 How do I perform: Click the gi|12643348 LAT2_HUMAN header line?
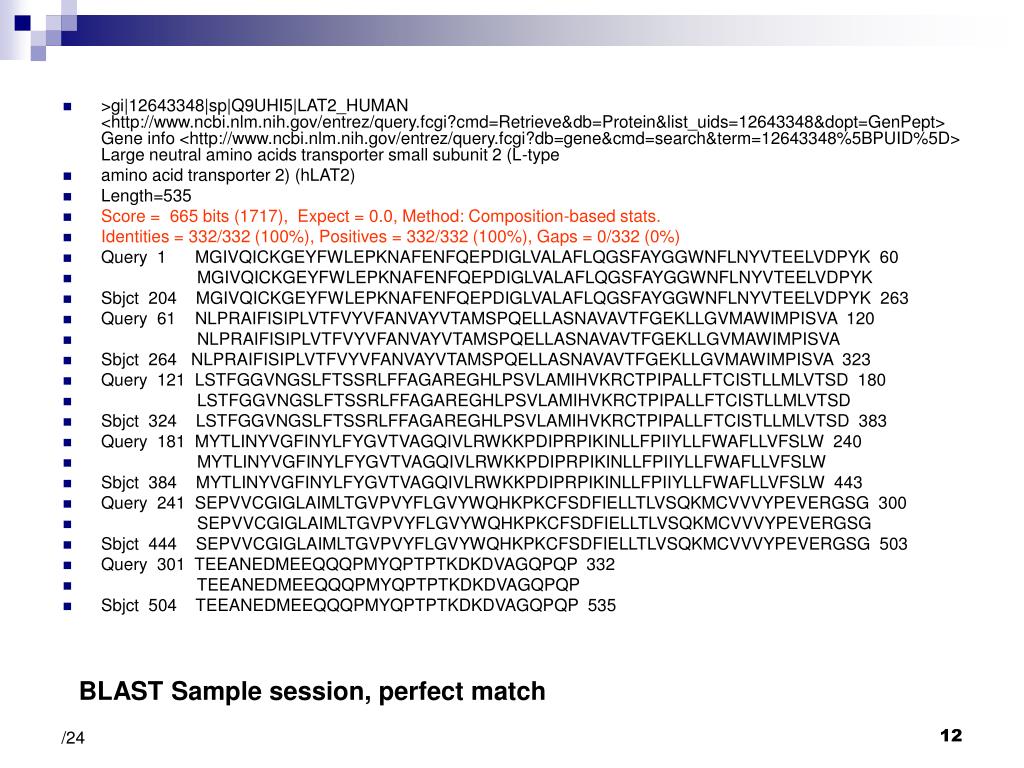(255, 105)
